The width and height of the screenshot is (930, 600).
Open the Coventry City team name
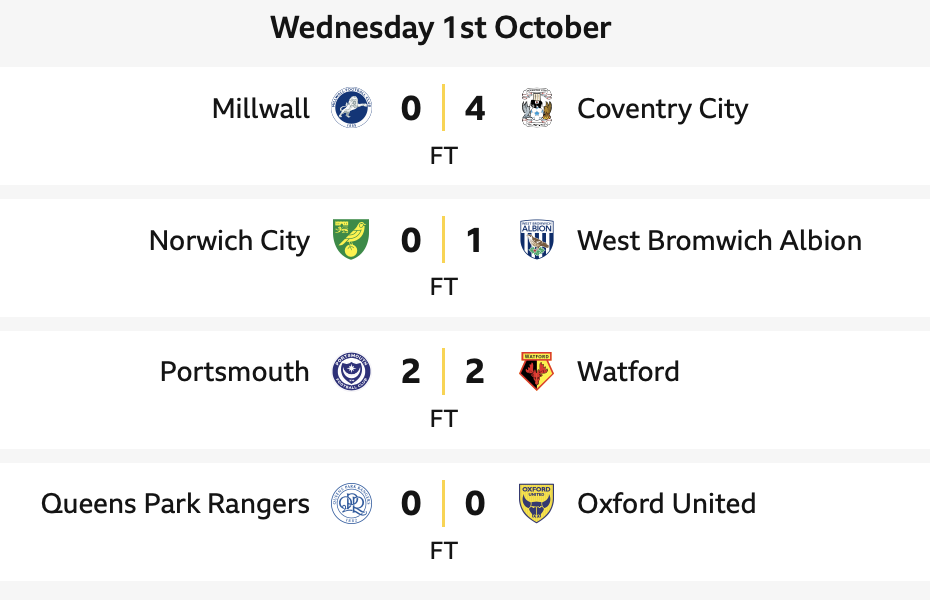click(x=662, y=108)
